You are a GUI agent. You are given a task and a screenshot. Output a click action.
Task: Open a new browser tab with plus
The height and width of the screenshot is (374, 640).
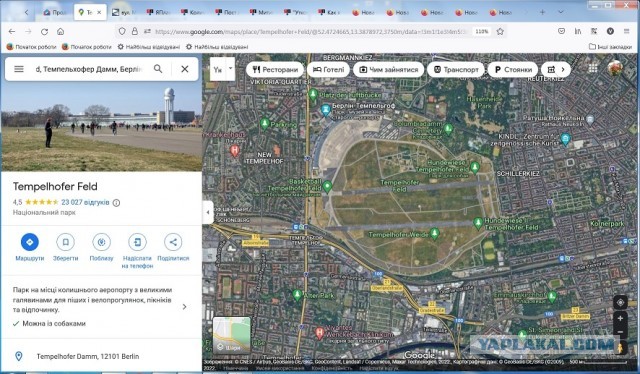542,12
